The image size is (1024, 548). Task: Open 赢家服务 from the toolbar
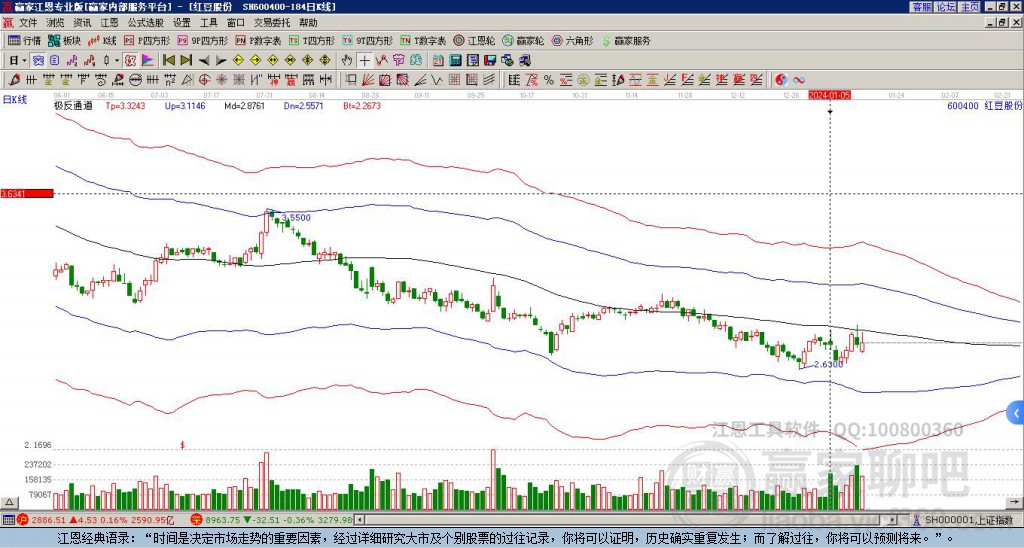(626, 40)
